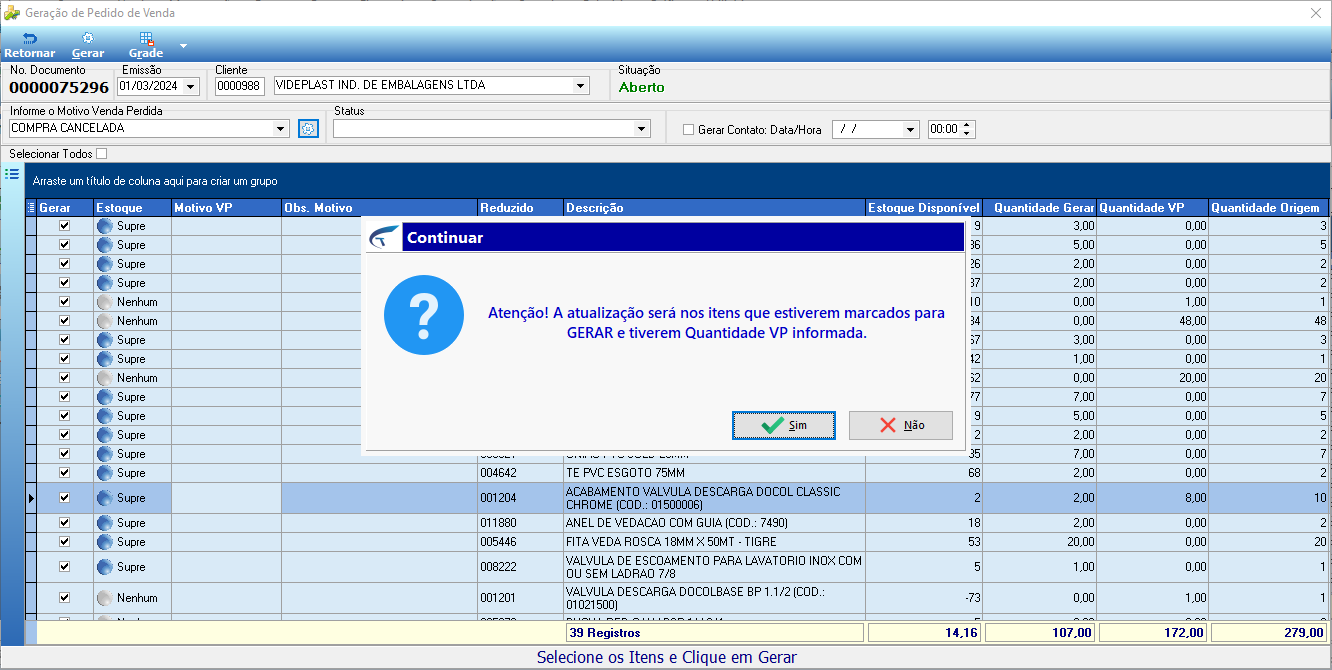Click the blue question mark dialog icon

coord(424,315)
